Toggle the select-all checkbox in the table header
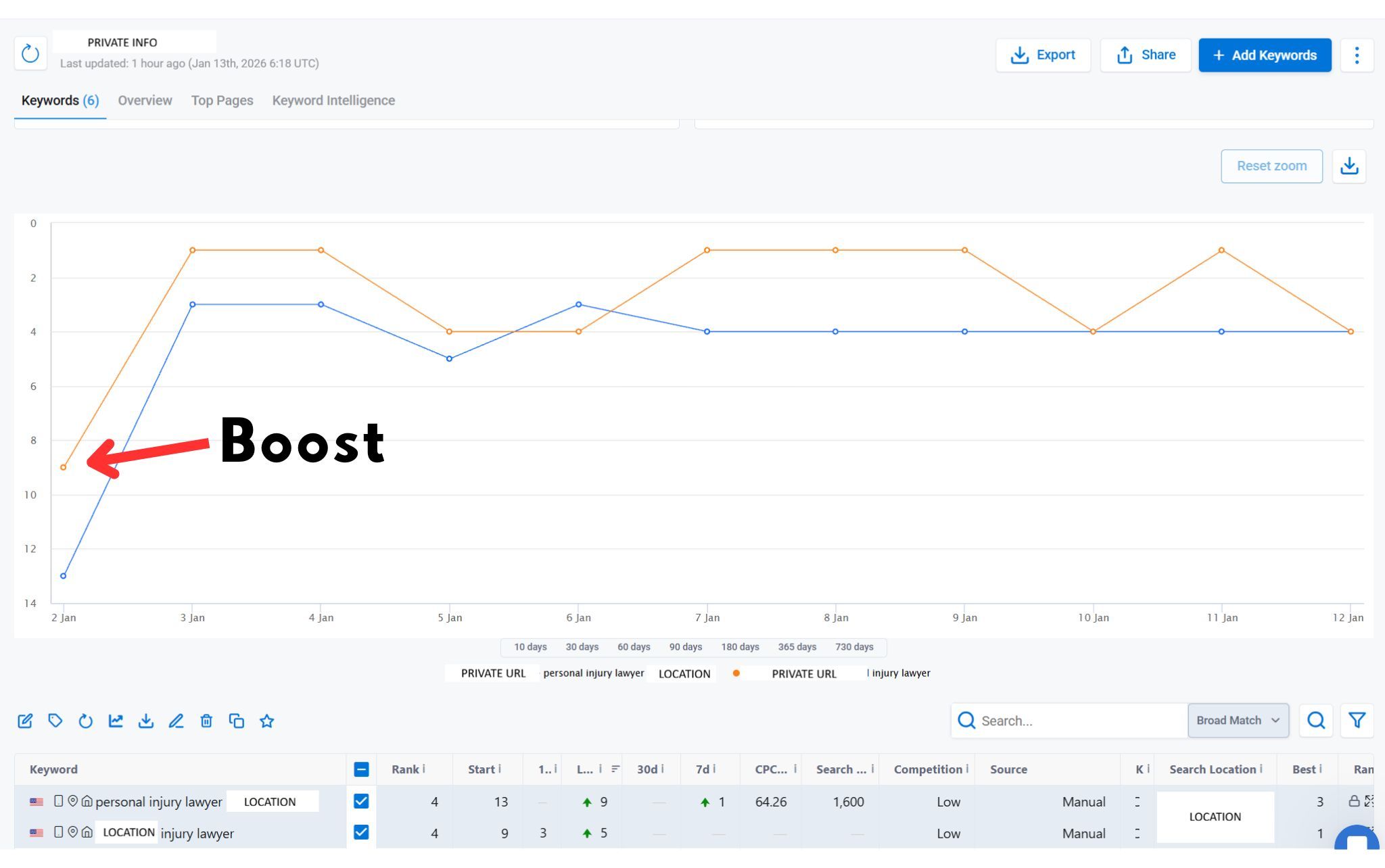 (x=361, y=769)
